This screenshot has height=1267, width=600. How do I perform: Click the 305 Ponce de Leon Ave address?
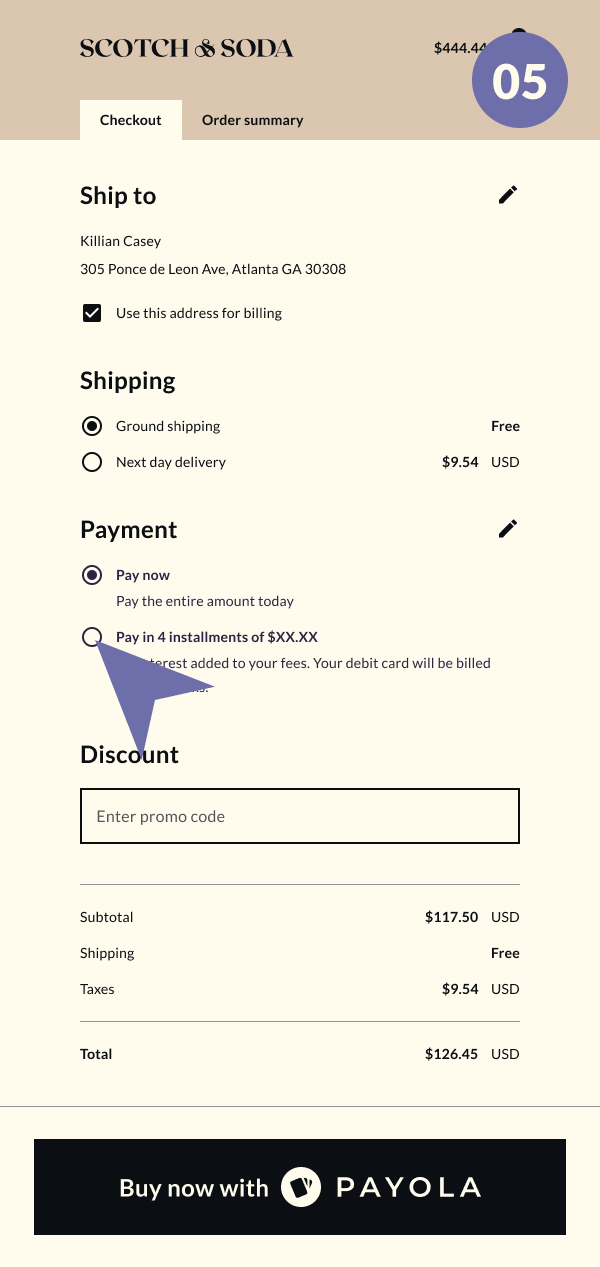[x=213, y=269]
